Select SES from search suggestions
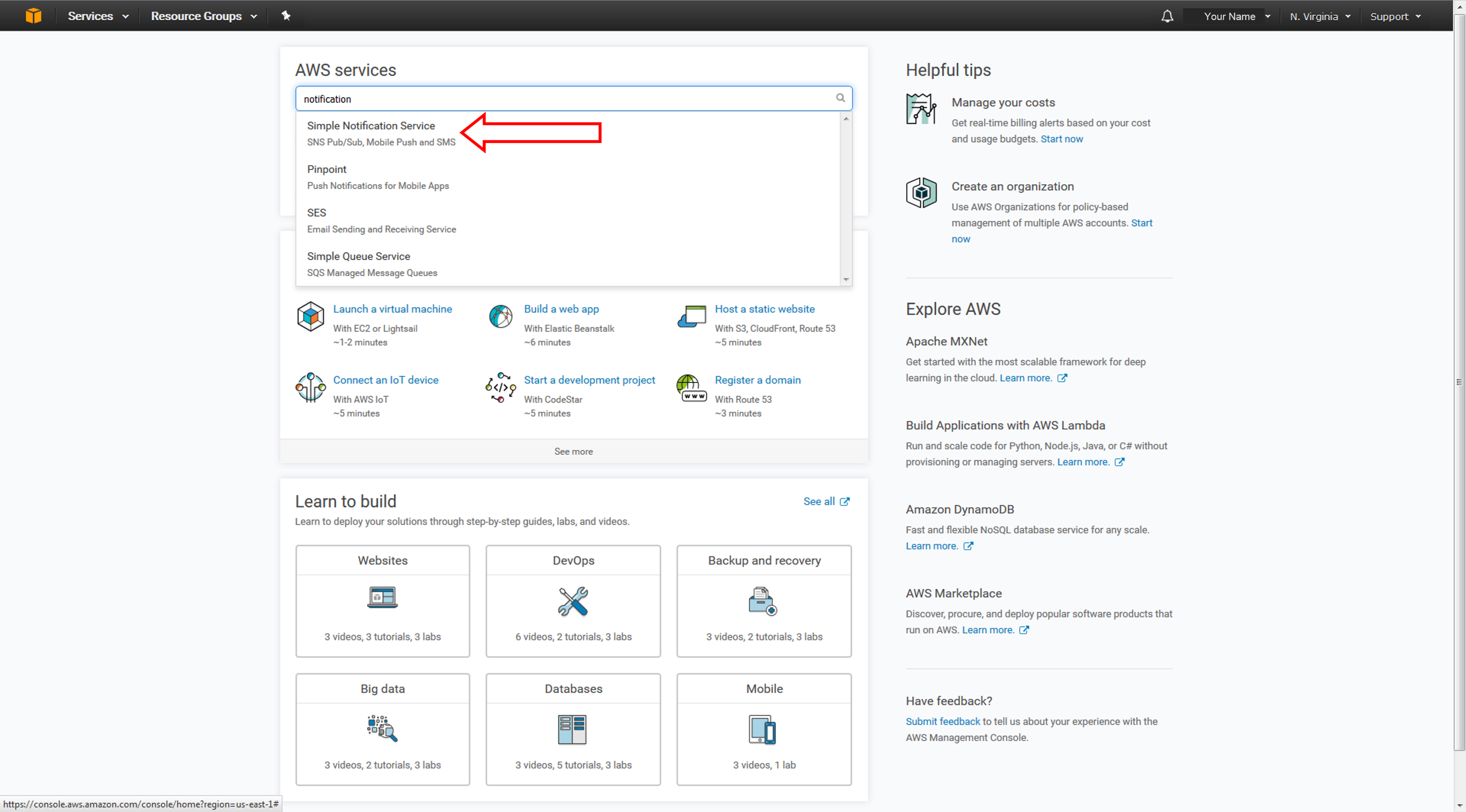This screenshot has width=1466, height=812. [x=567, y=221]
